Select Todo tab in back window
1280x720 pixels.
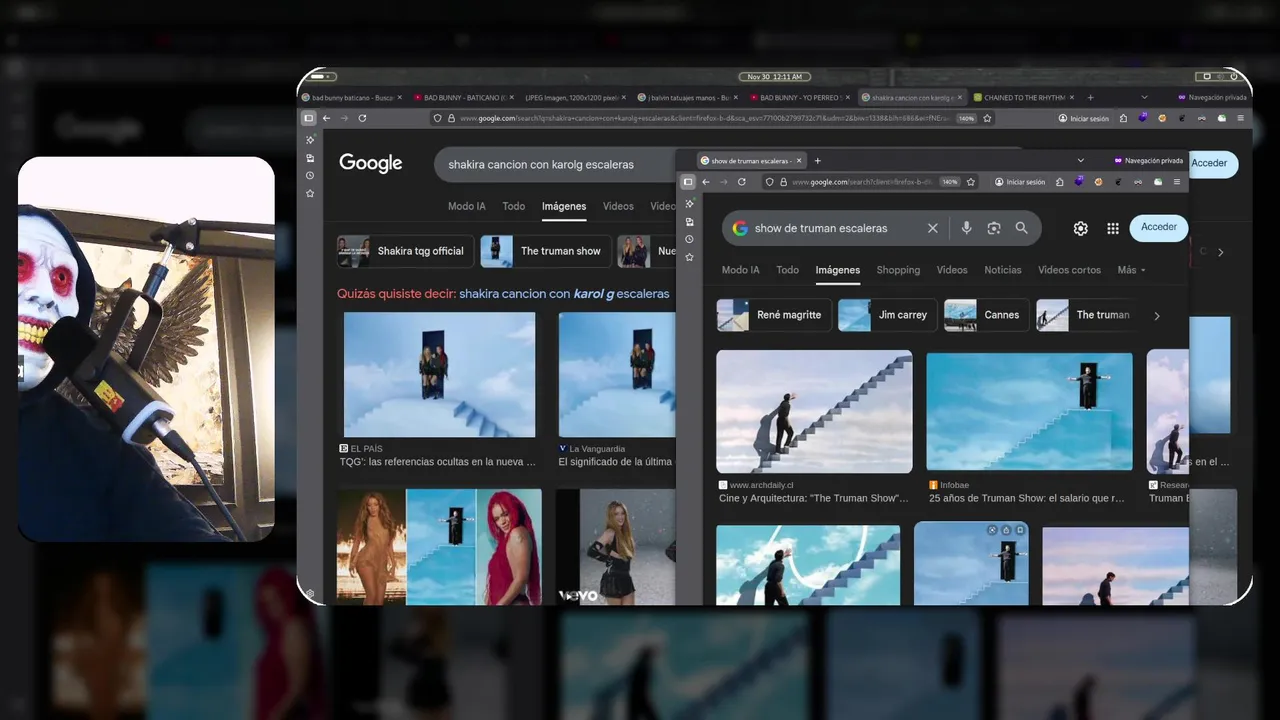[x=514, y=206]
